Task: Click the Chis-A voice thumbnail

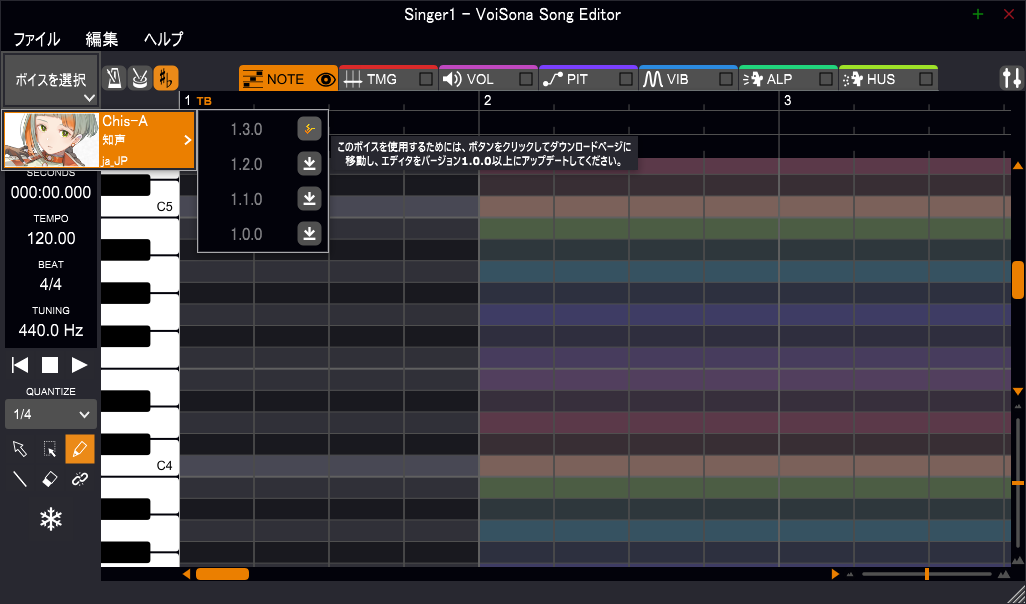Action: [52, 140]
